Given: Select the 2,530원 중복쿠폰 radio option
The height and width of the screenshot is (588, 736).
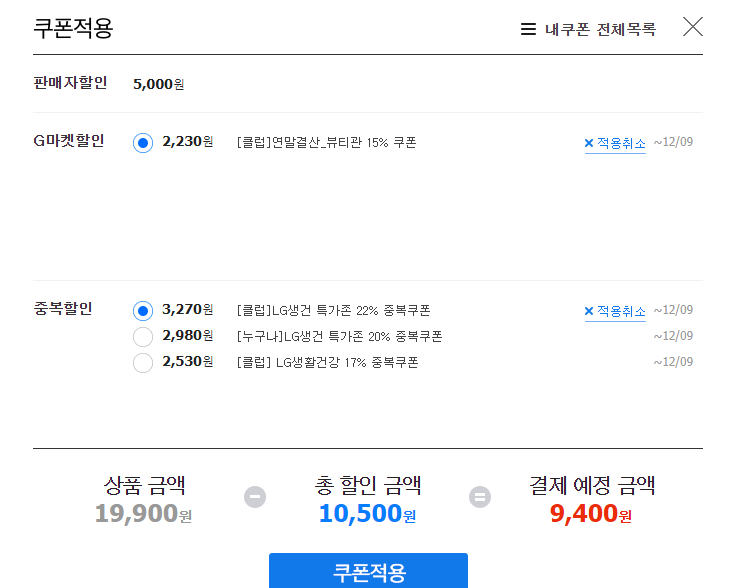Looking at the screenshot, I should click(143, 362).
